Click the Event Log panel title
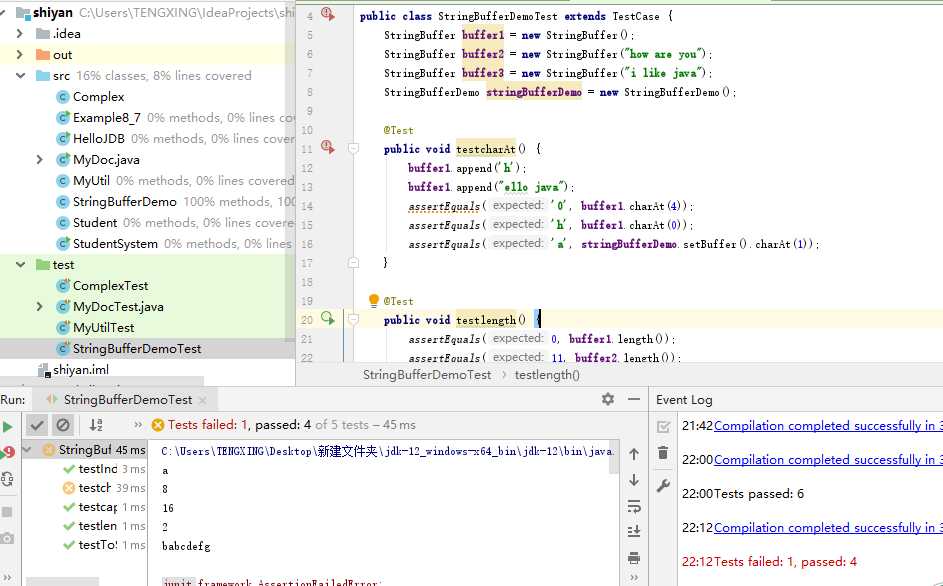This screenshot has width=943, height=586. 684,399
